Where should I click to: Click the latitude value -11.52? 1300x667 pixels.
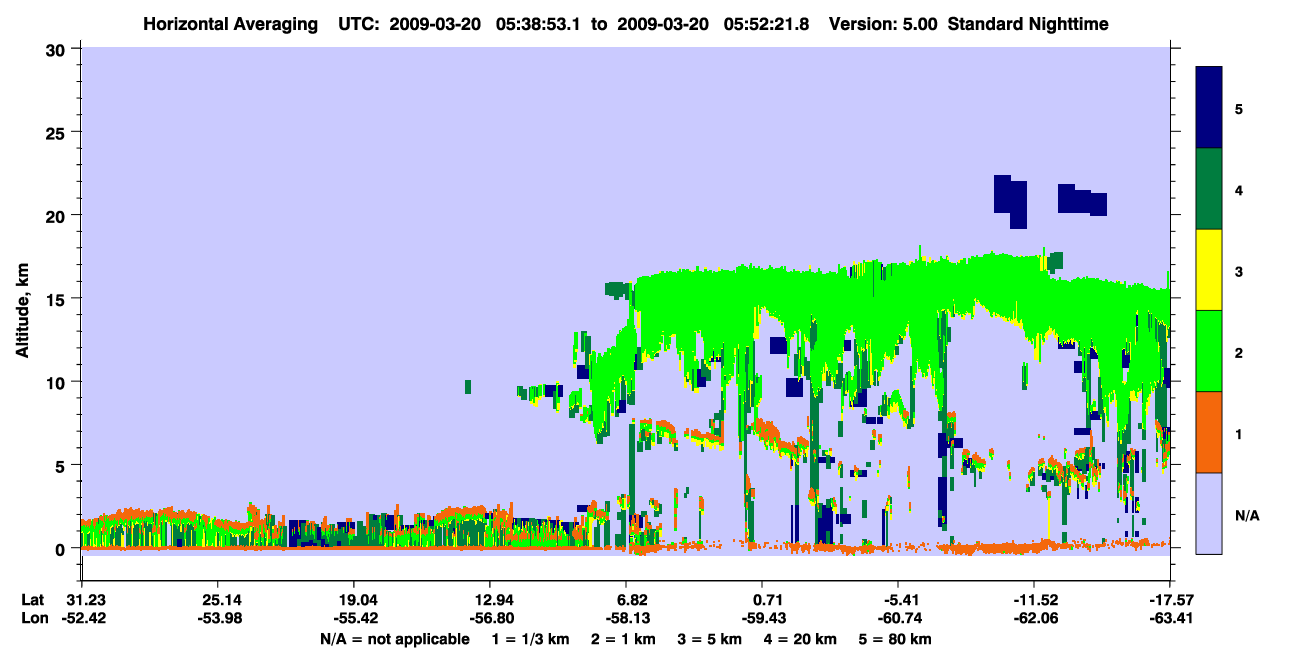(1034, 600)
